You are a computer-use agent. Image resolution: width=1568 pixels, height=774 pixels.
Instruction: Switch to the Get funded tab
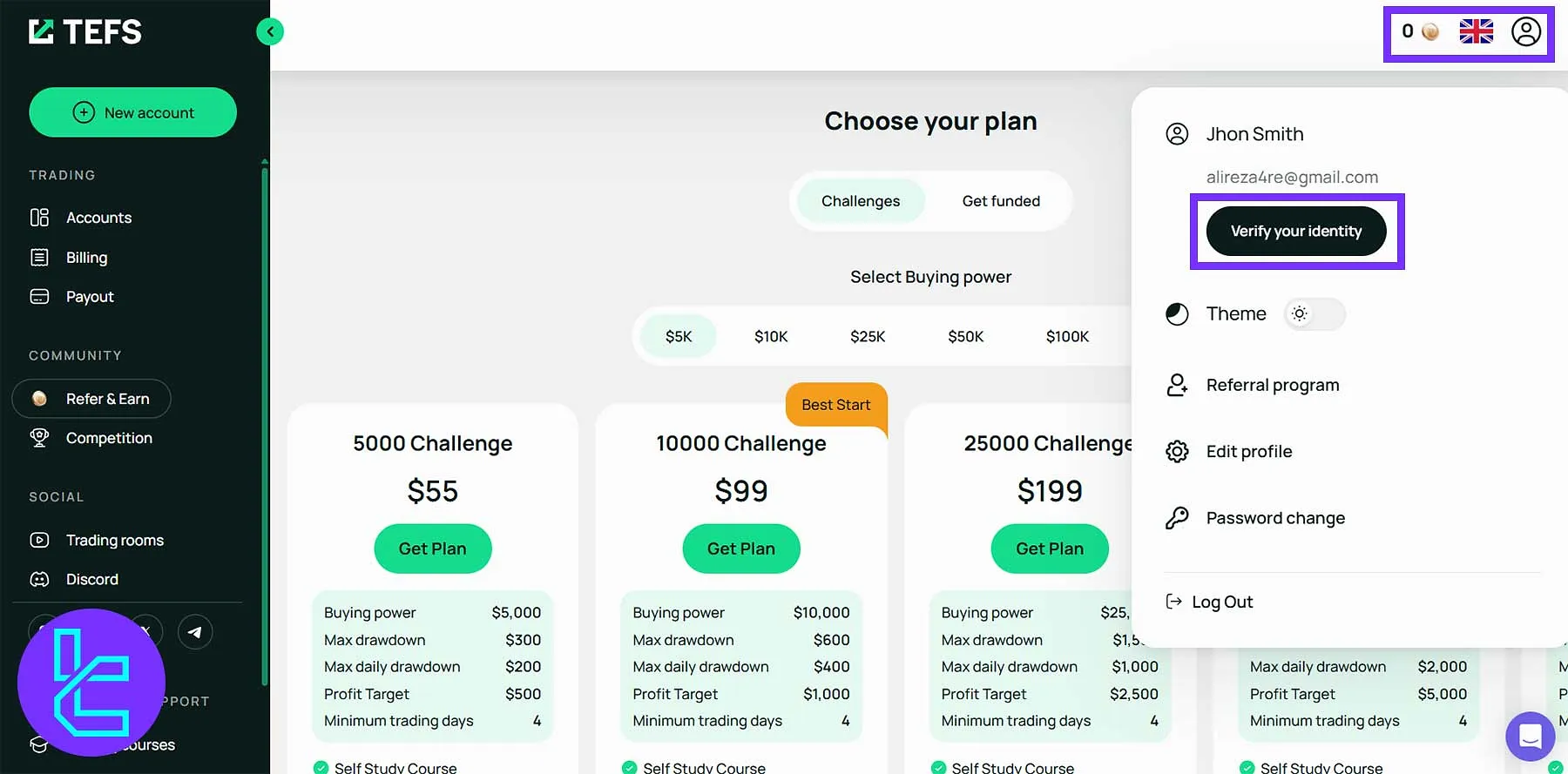pos(1001,201)
